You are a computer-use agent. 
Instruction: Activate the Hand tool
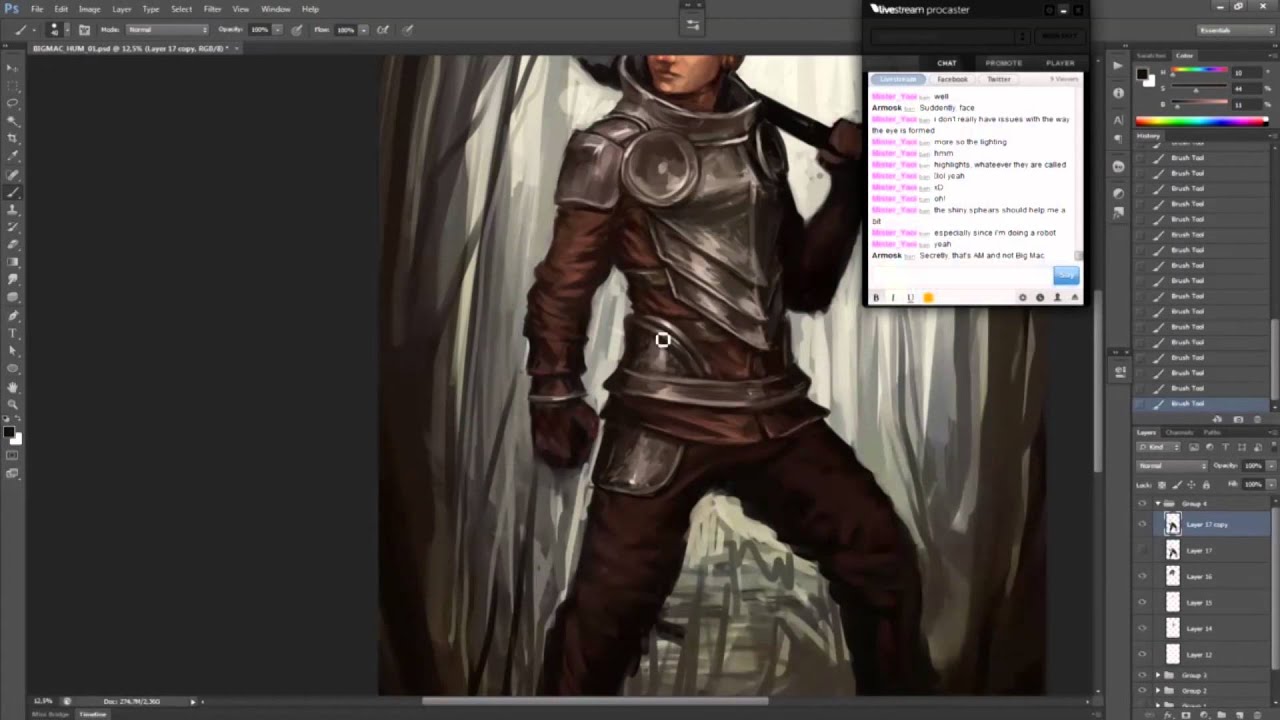click(x=13, y=387)
